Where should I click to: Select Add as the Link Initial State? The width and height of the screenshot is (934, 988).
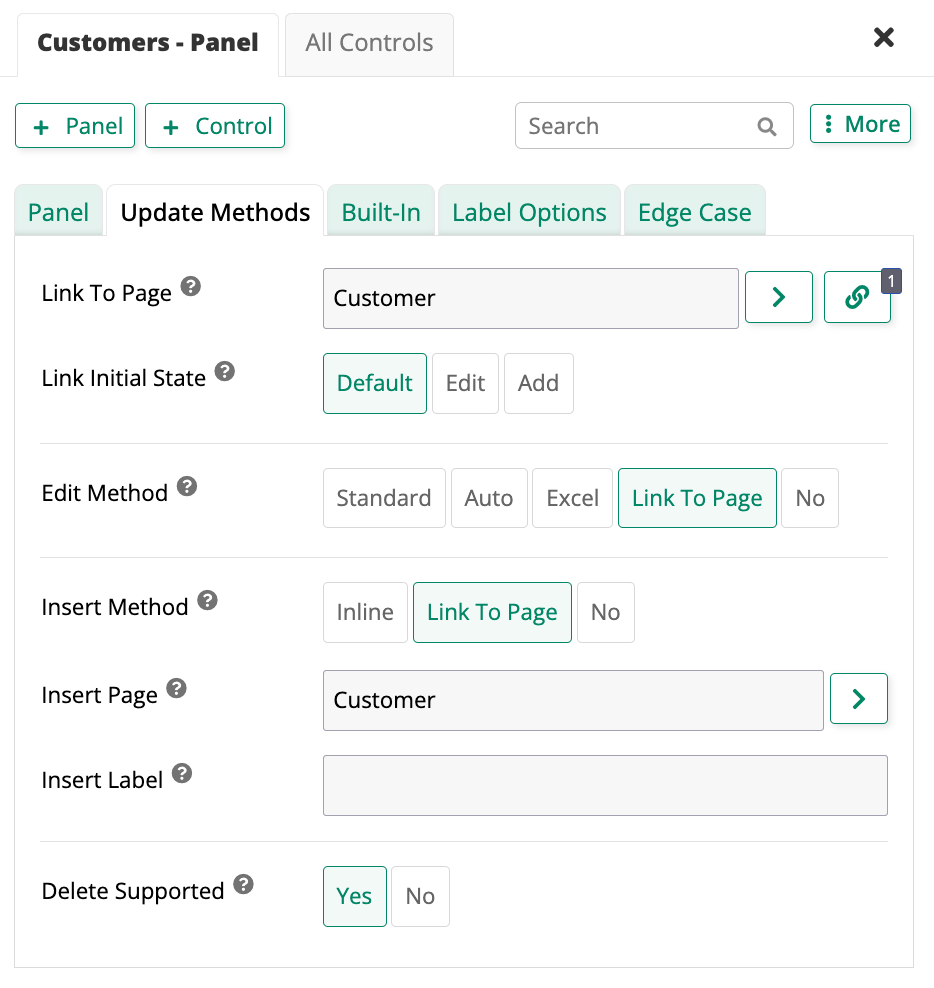[x=538, y=383]
